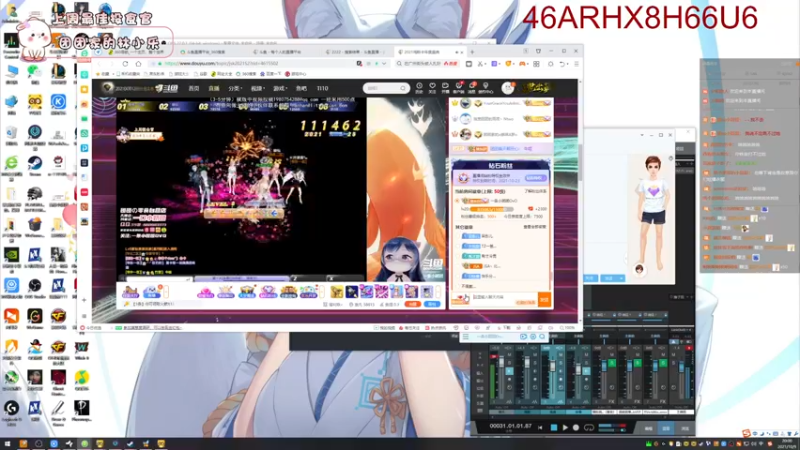This screenshot has height=450, width=800.
Task: Open the Steam desktop icon
Action: pyautogui.click(x=35, y=166)
